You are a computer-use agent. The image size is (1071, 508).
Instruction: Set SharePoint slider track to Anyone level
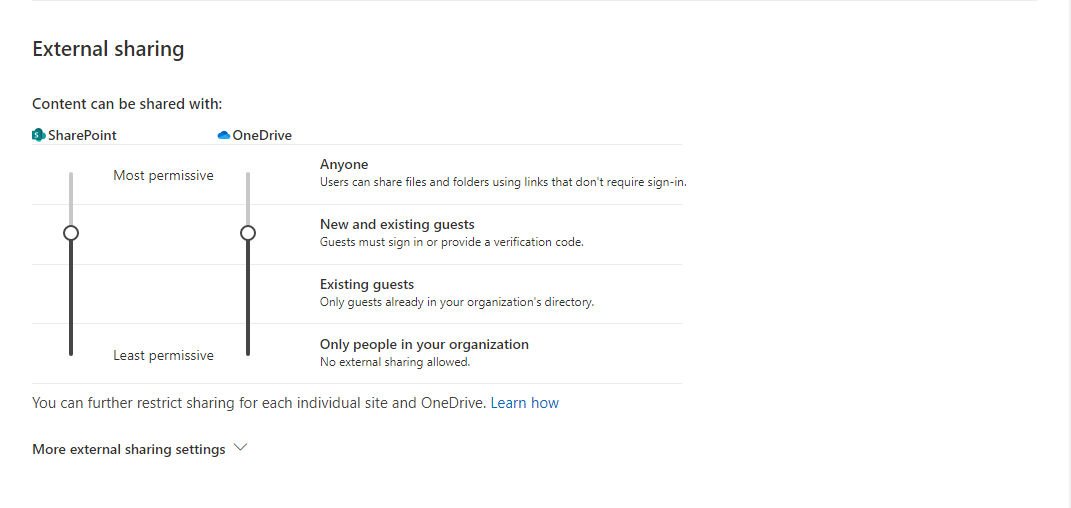(71, 175)
